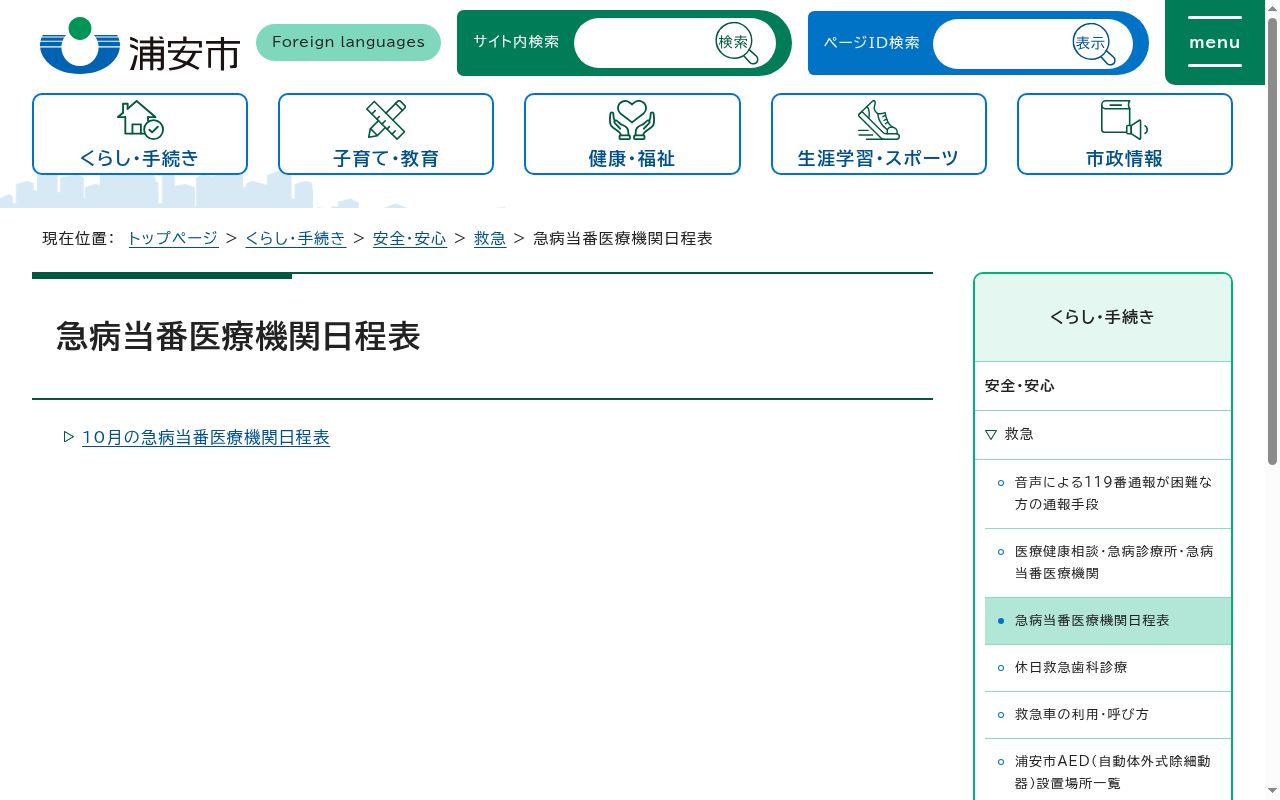Open 救急車の利用・呼び方 sidebar item
1280x800 pixels.
1108,715
